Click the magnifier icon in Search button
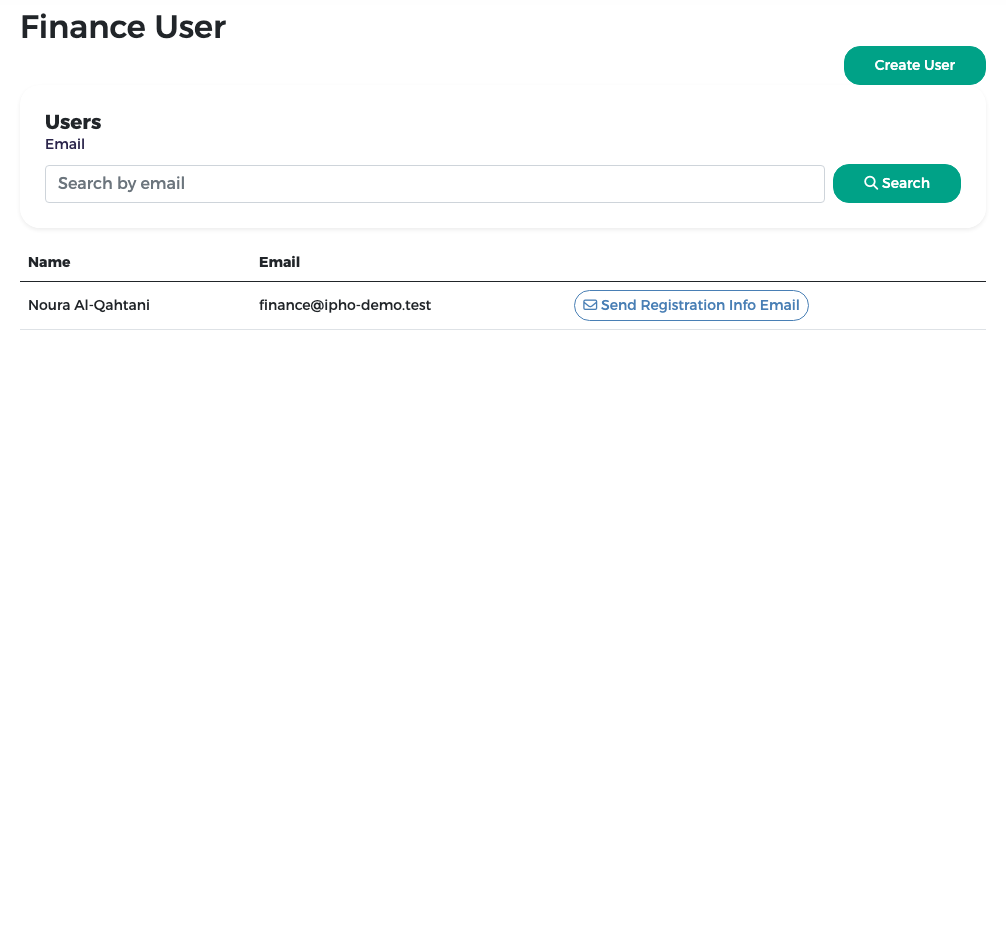This screenshot has width=1006, height=933. (871, 183)
